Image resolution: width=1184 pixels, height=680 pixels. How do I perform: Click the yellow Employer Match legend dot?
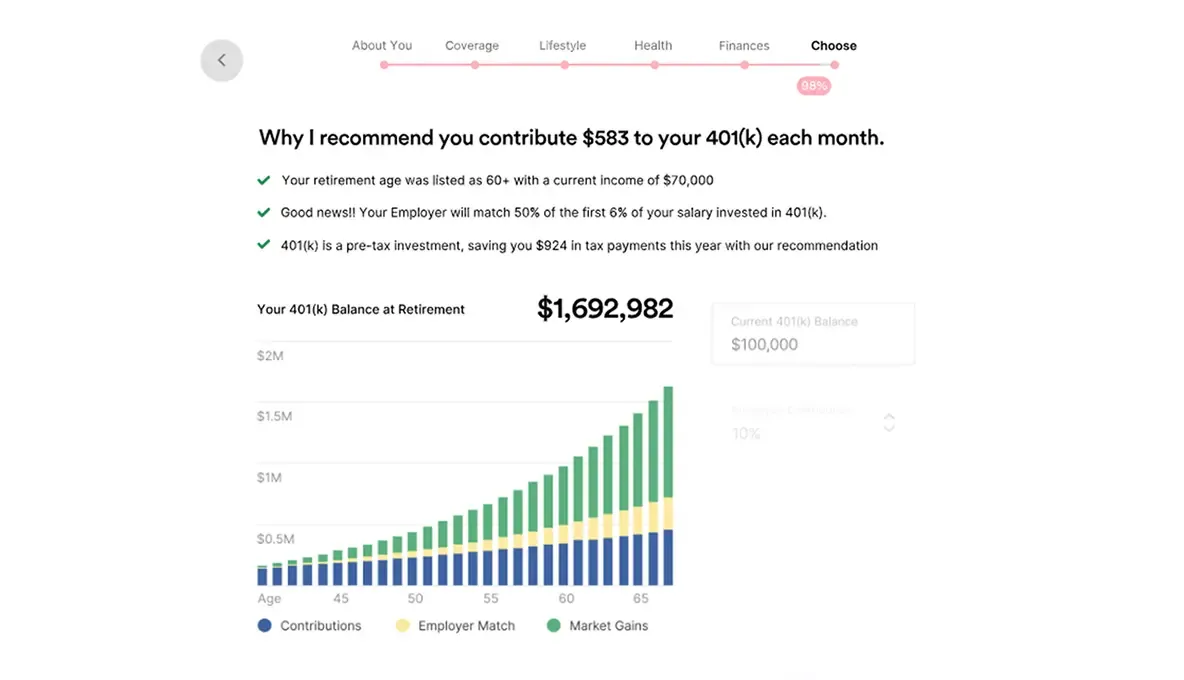(402, 626)
